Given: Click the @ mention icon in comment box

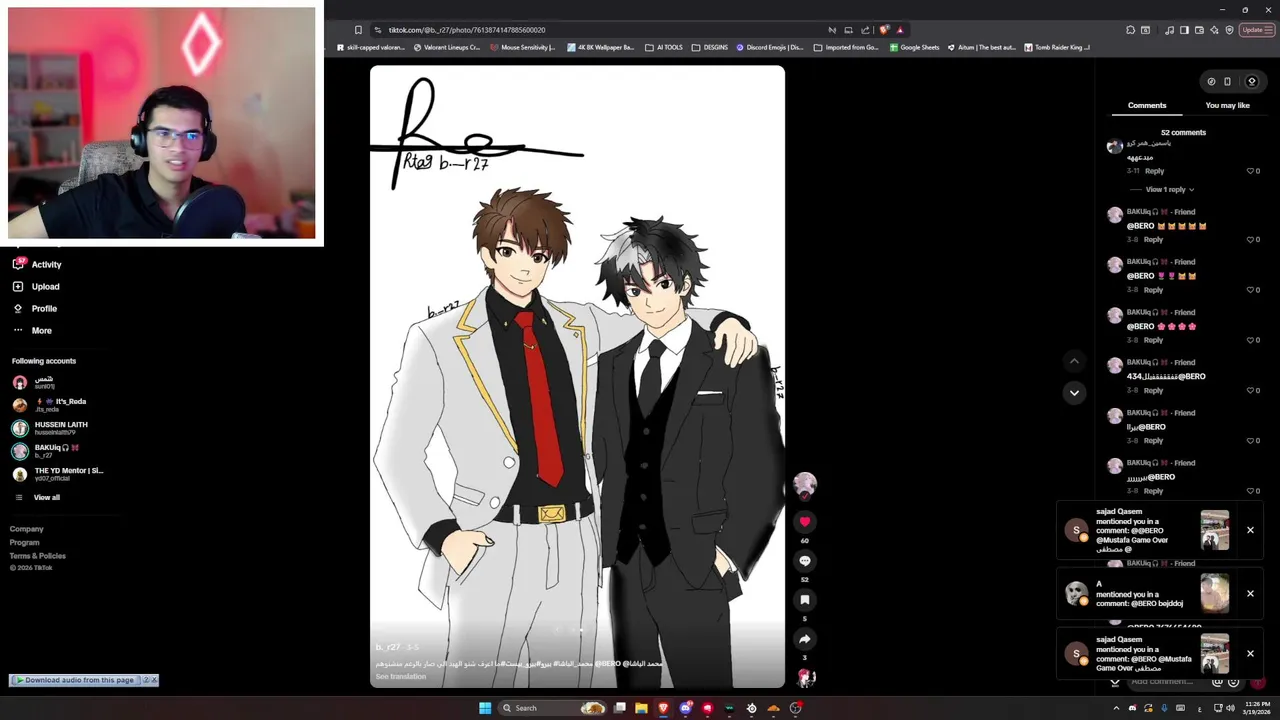Looking at the screenshot, I should 1217,682.
